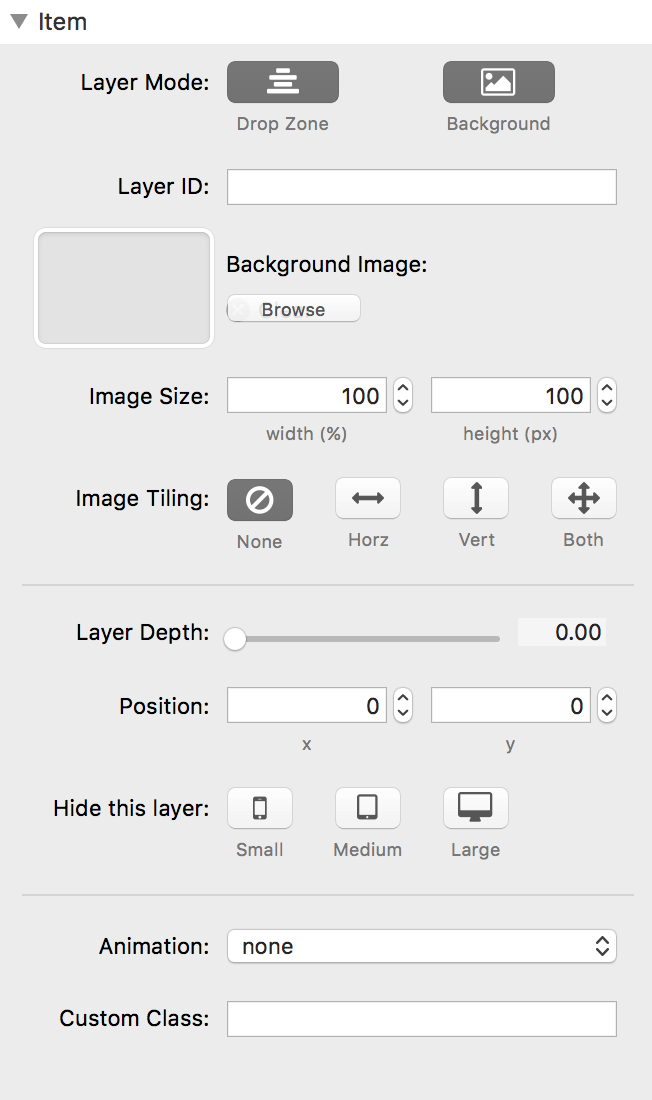Screen dimensions: 652x1100
Task: Hide this layer on Small devices
Action: pos(260,808)
